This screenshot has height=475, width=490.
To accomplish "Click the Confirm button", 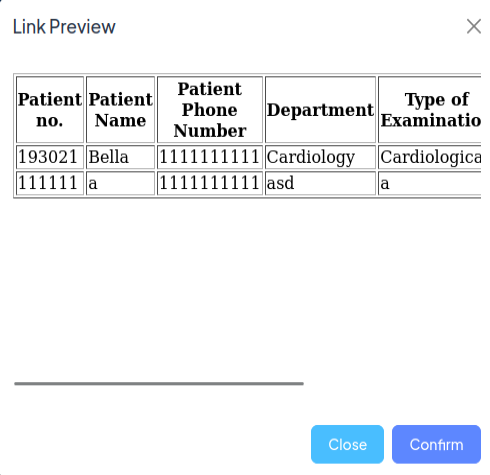I will point(436,444).
